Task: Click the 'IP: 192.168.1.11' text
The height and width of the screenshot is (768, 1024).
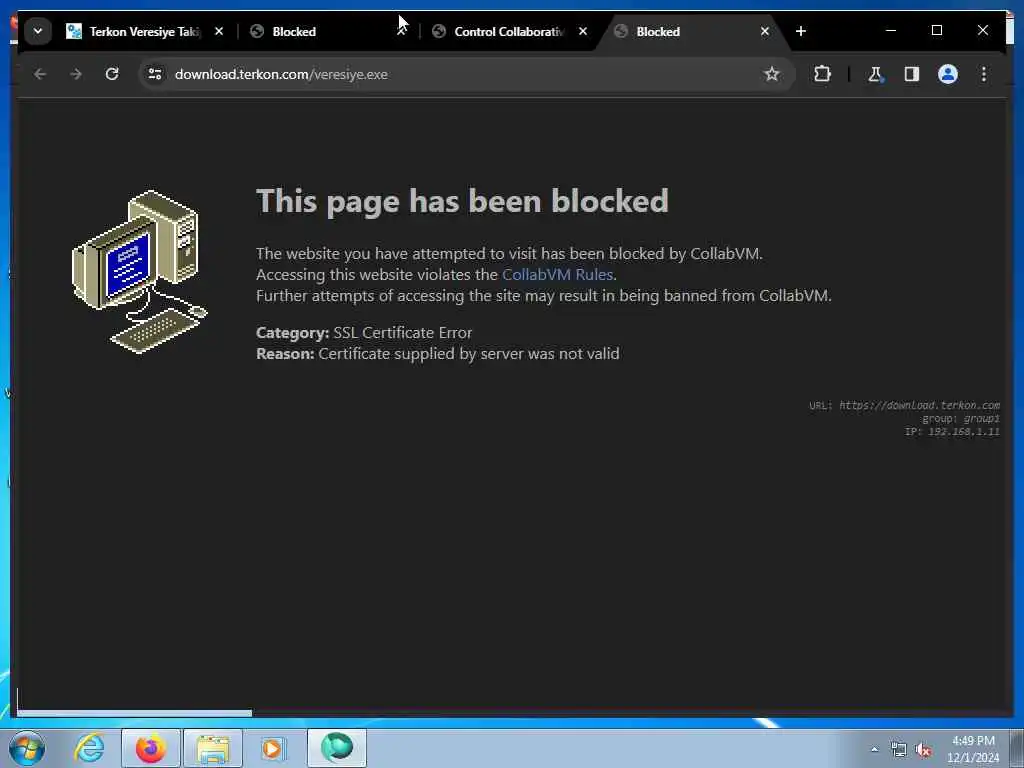Action: 952,431
